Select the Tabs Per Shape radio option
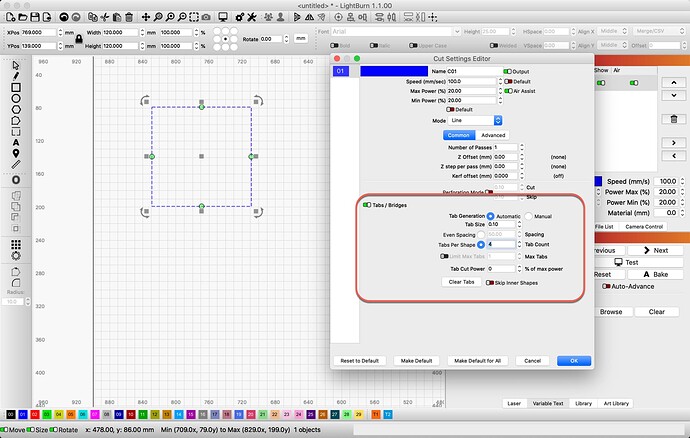 pyautogui.click(x=481, y=245)
